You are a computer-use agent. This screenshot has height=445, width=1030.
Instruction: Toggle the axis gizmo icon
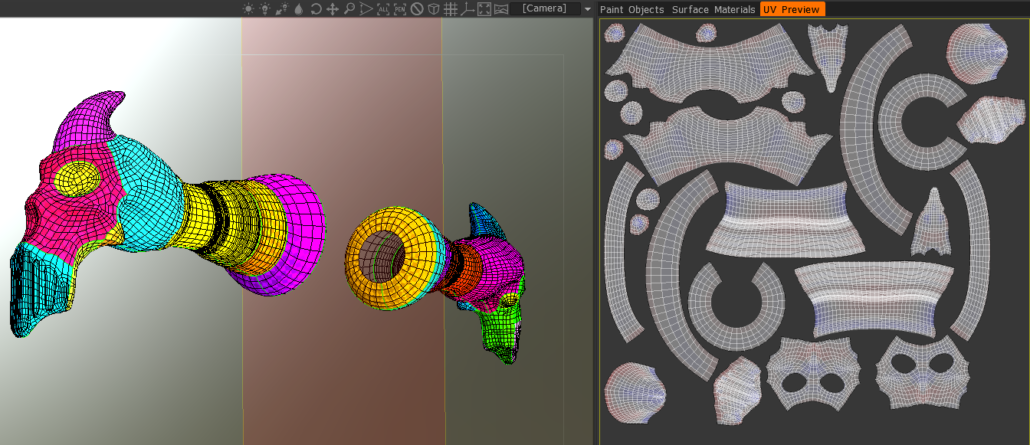467,9
